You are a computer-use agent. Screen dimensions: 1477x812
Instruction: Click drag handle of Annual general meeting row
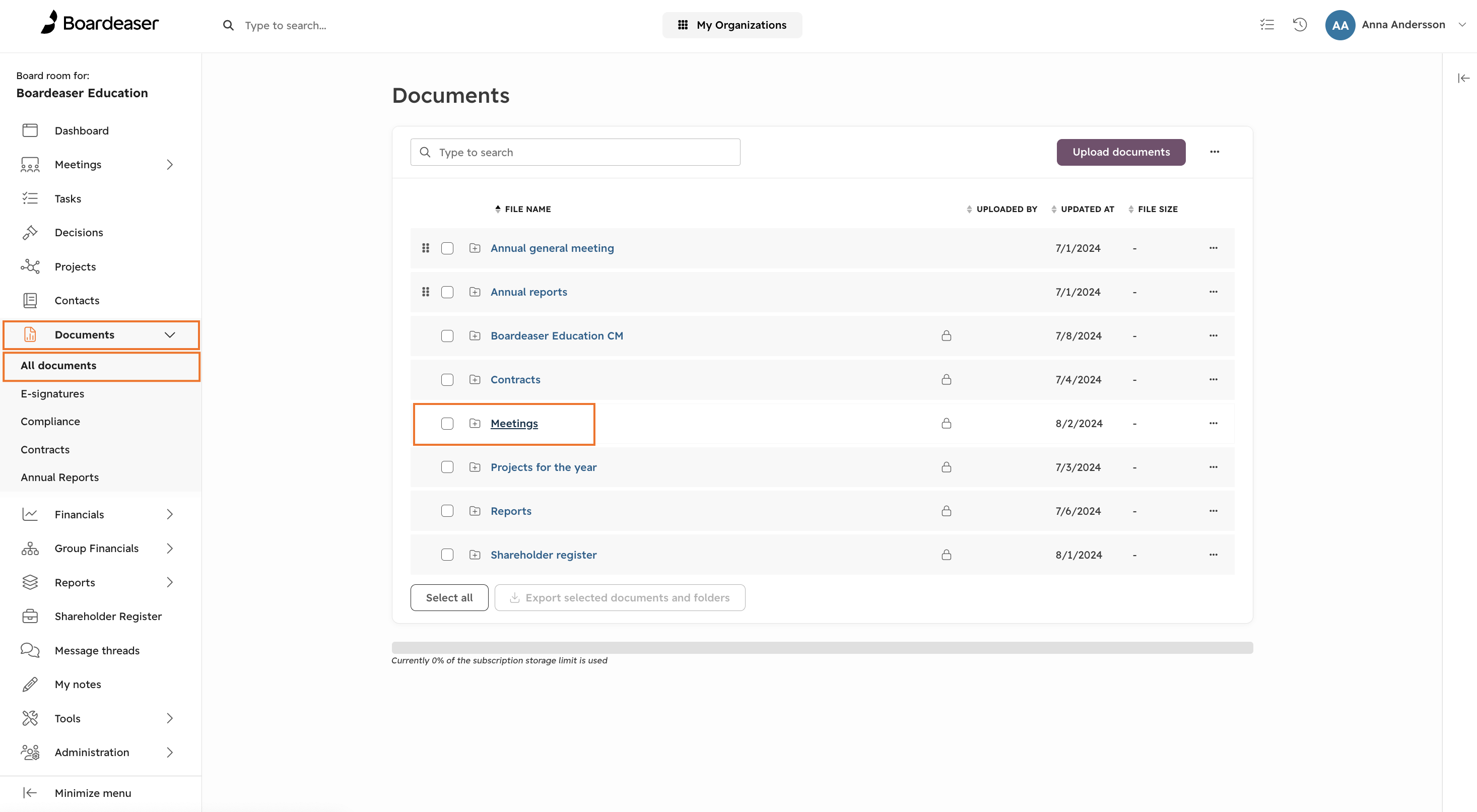pos(426,248)
